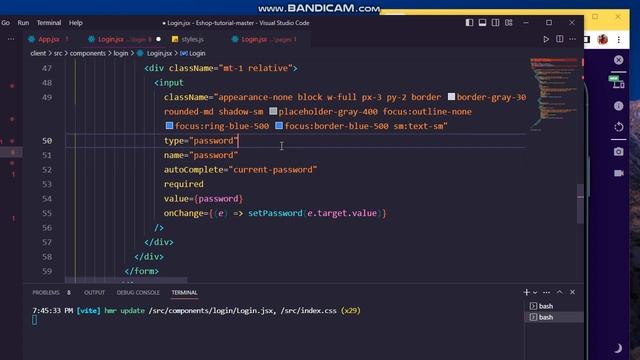Open the border-gray color swatch on line 49

coord(451,97)
